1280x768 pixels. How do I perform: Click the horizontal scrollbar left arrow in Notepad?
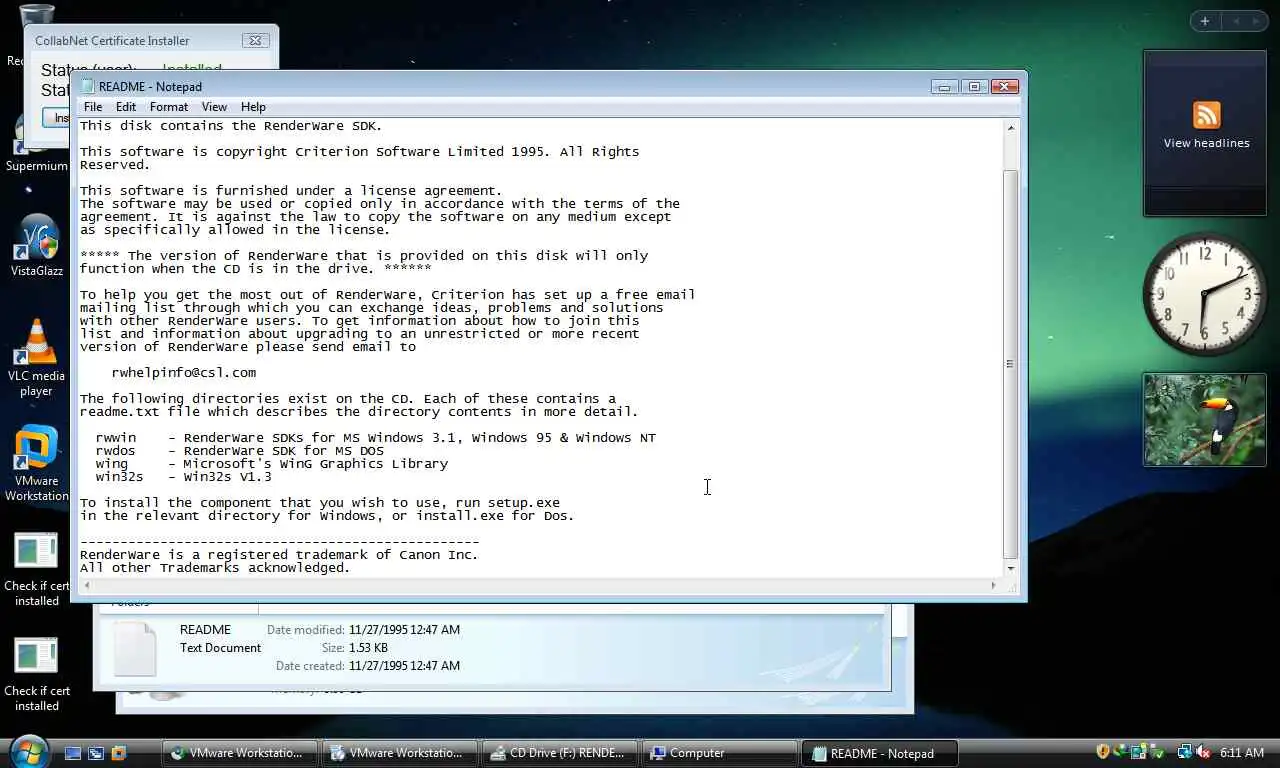tap(88, 585)
